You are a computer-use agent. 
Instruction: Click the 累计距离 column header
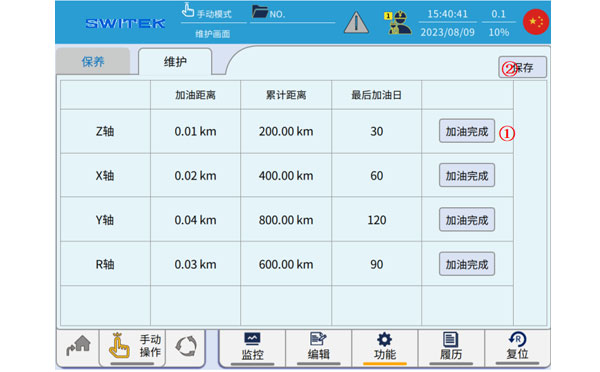(286, 95)
